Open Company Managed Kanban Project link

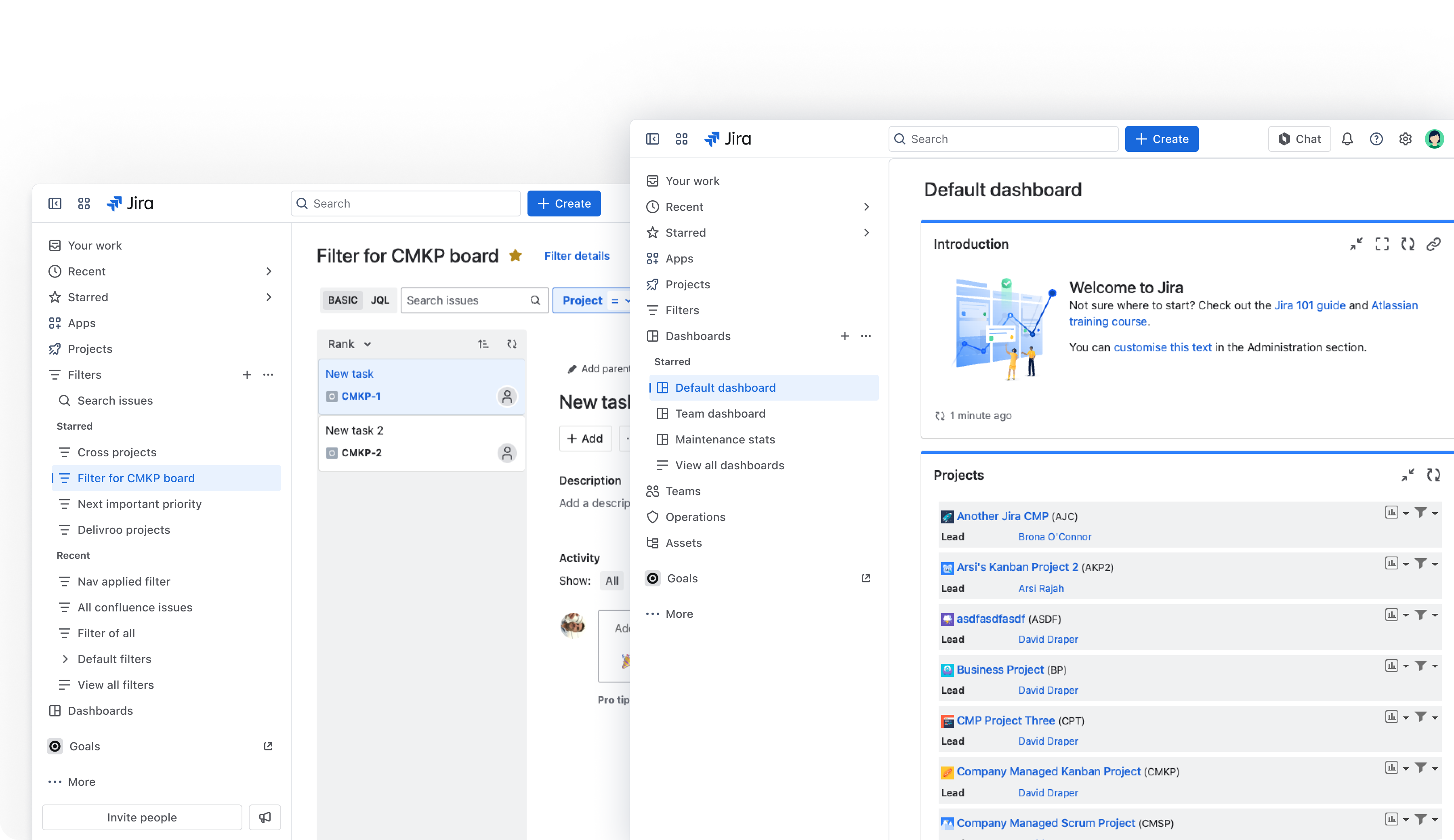(1048, 771)
